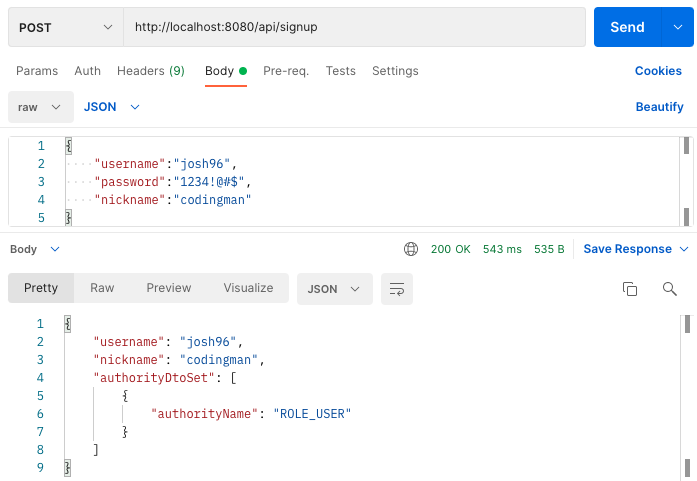Click the Send button
697x481 pixels.
pyautogui.click(x=627, y=27)
